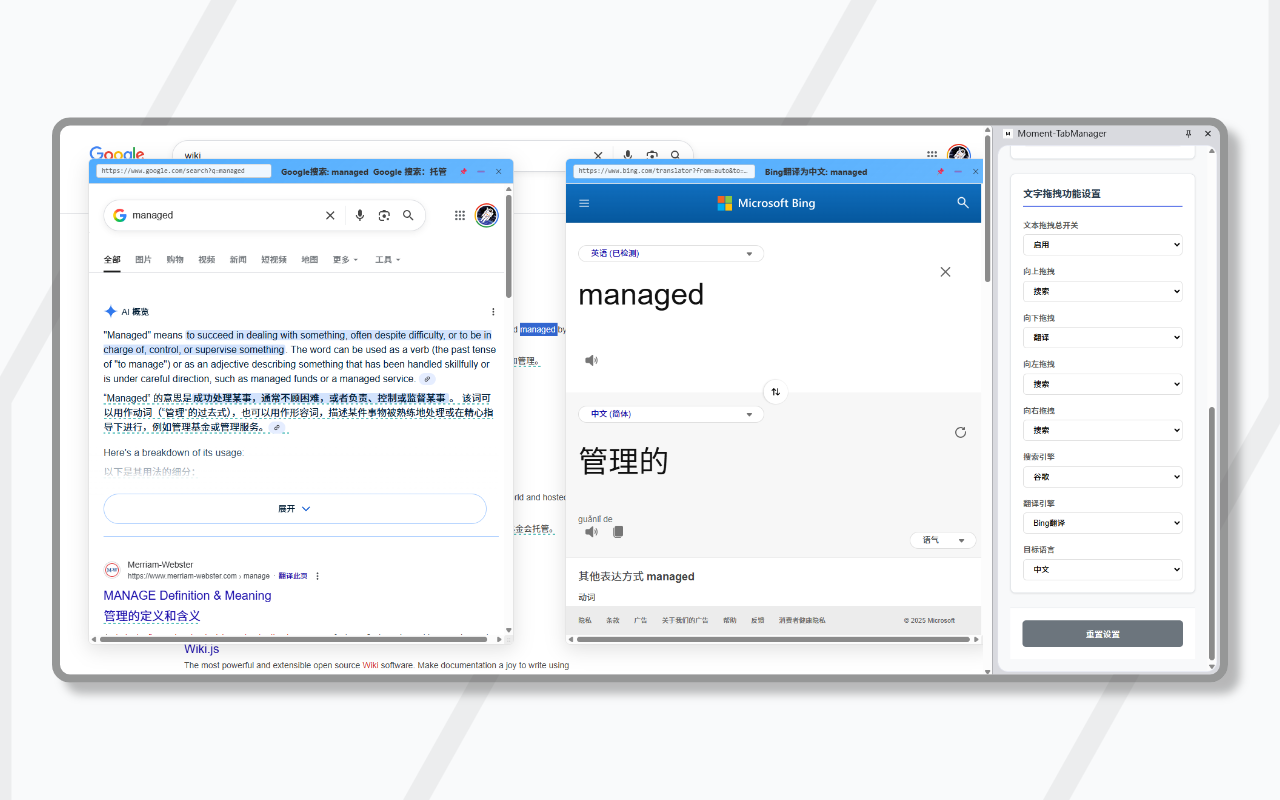Screen dimensions: 1280x800
Task: Open the Merriam-Webster result's three-dot menu
Action: coord(318,576)
